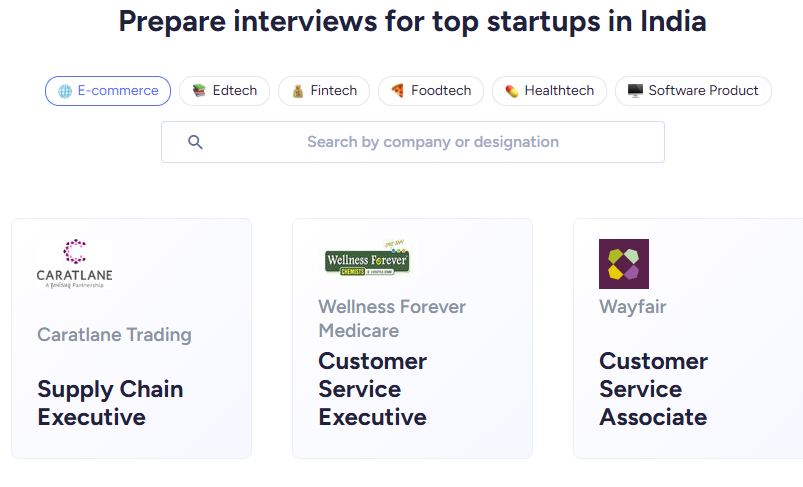Show Healthtech startup interviews

[x=549, y=91]
